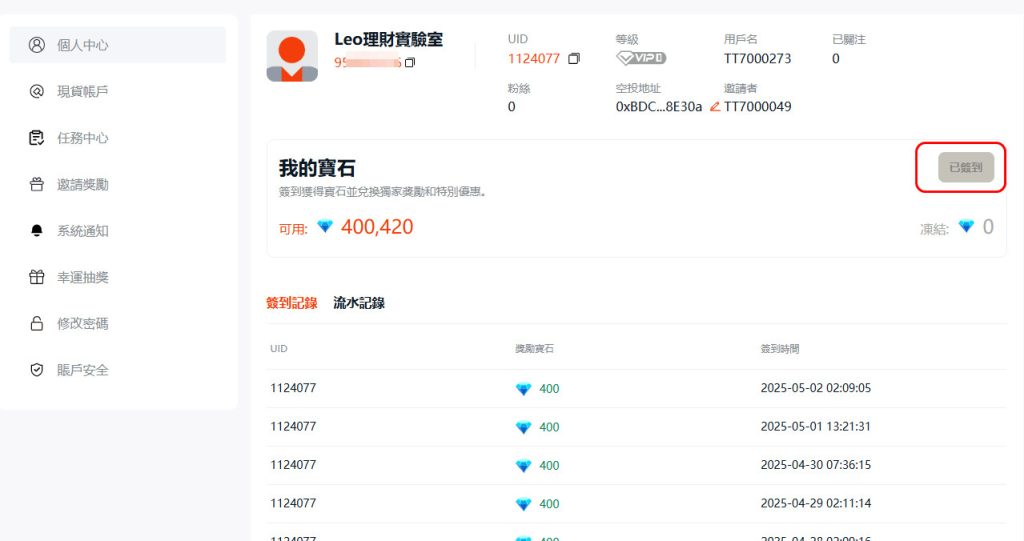Click the diamond icon next to 凍結
Viewport: 1024px width, 541px height.
(966, 227)
